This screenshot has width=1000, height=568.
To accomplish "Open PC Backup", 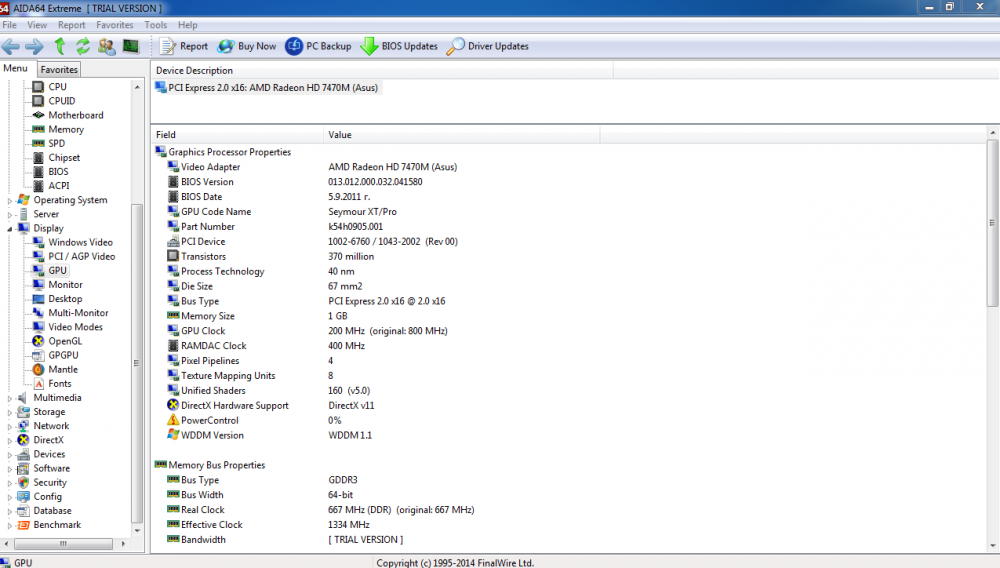I will 318,46.
